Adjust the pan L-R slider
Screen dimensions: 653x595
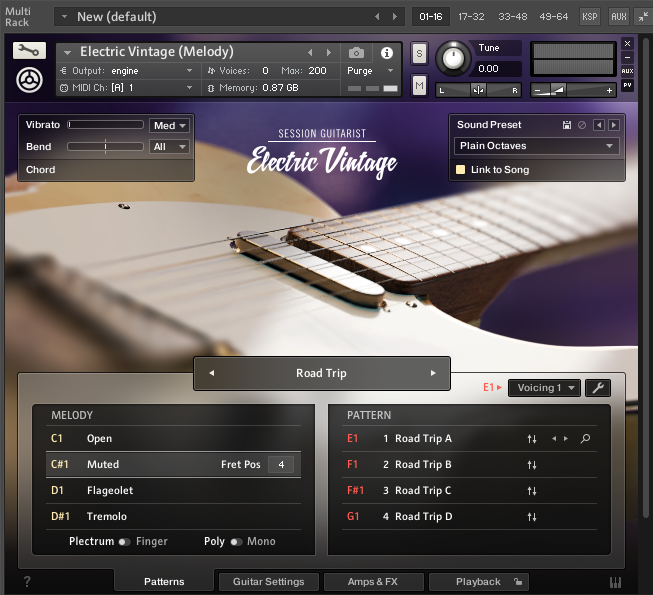[x=479, y=90]
